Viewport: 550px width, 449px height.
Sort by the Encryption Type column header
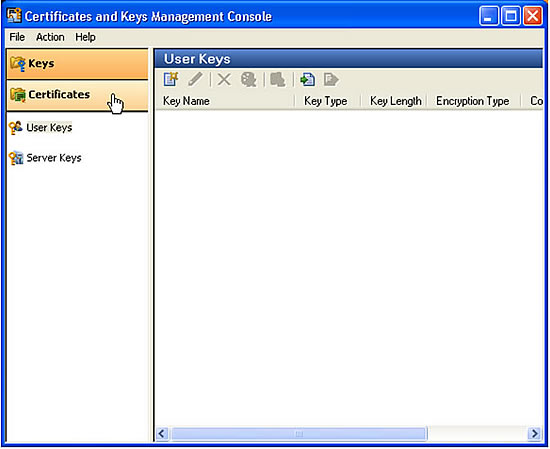[473, 101]
